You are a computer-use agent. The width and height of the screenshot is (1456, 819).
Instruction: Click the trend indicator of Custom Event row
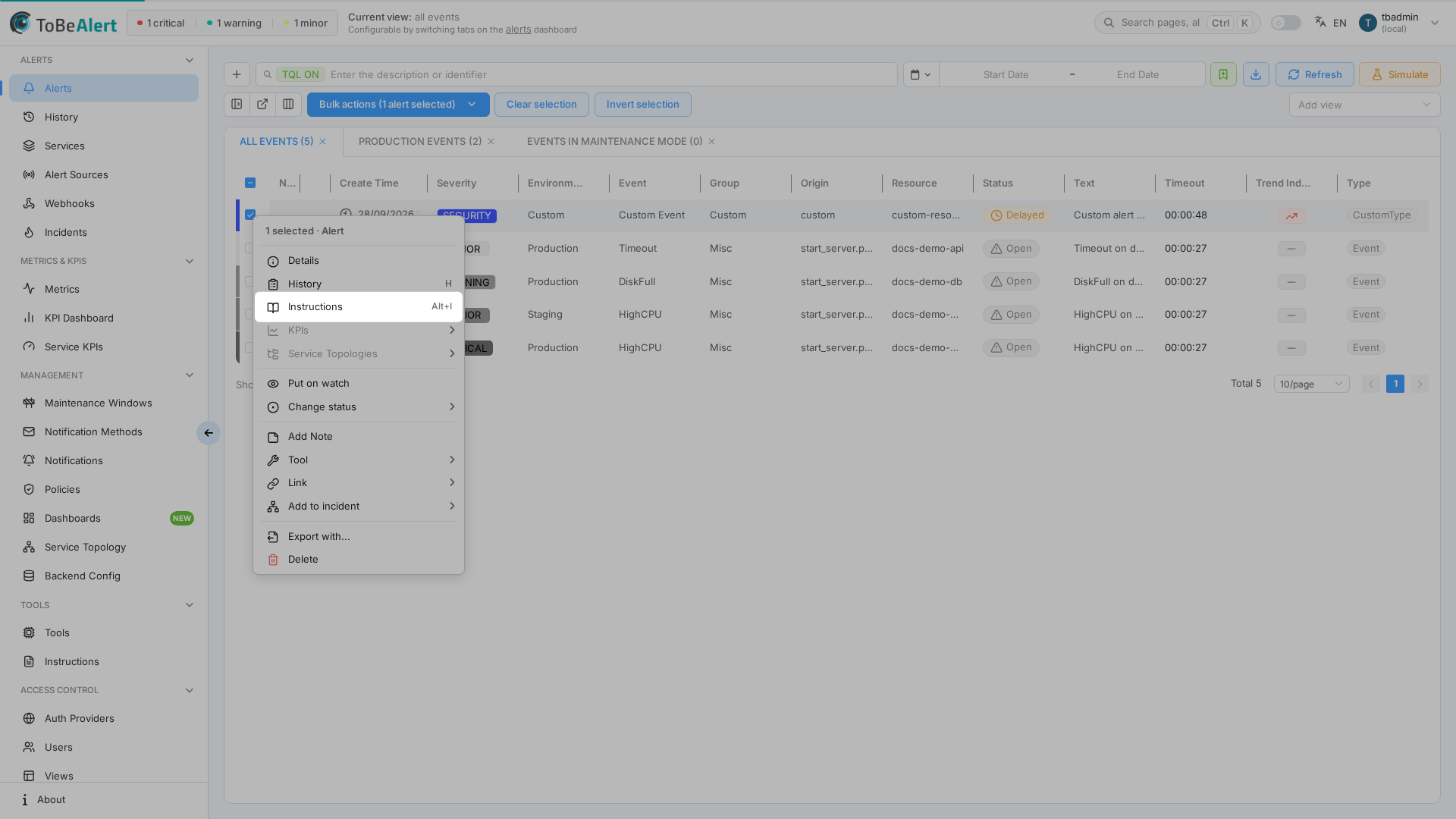coord(1291,216)
